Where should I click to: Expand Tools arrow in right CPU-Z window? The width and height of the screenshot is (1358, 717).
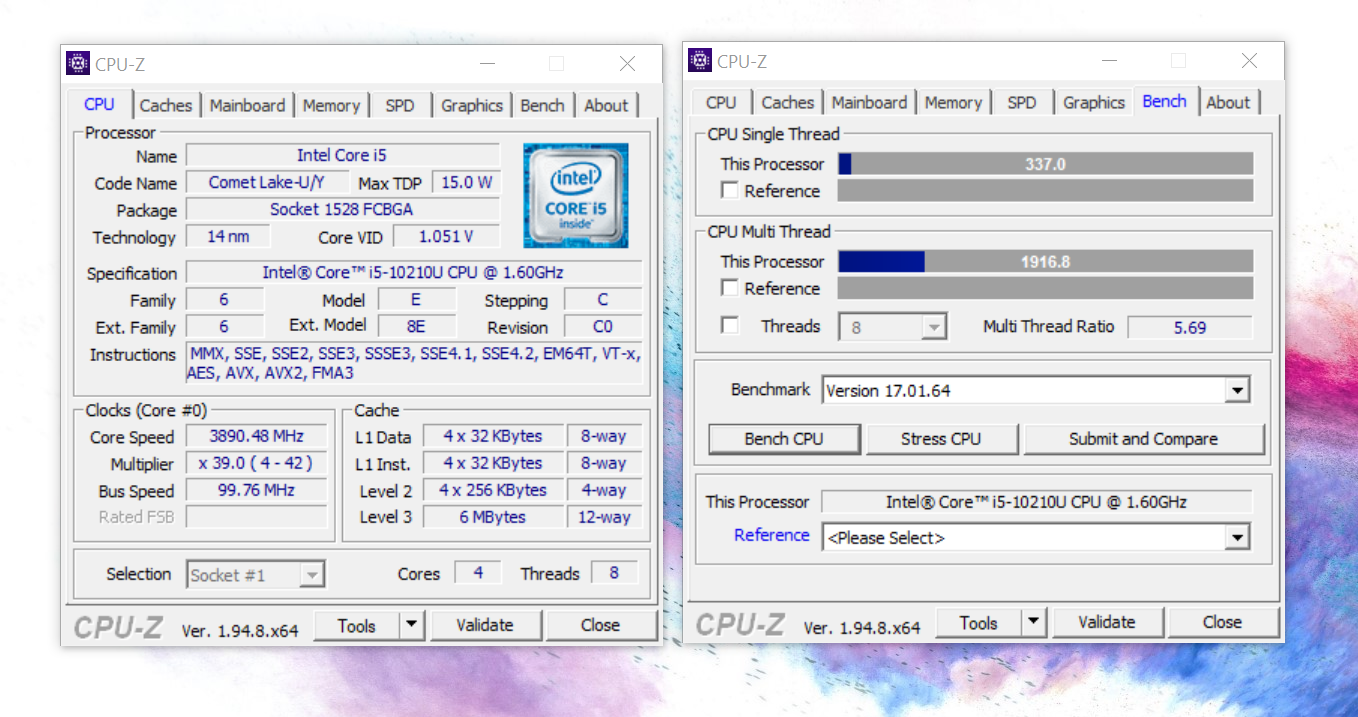pyautogui.click(x=1034, y=622)
